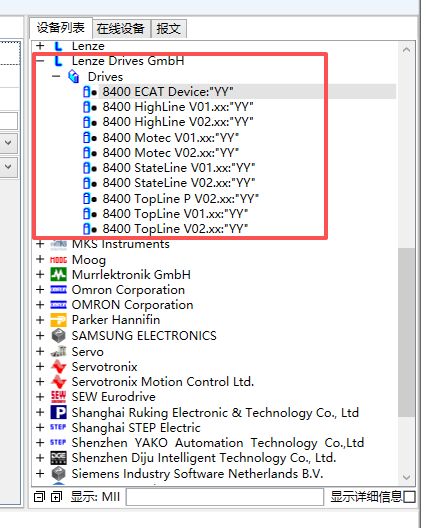The width and height of the screenshot is (421, 528).
Task: Click the collapse-all tree icon
Action: point(39,497)
